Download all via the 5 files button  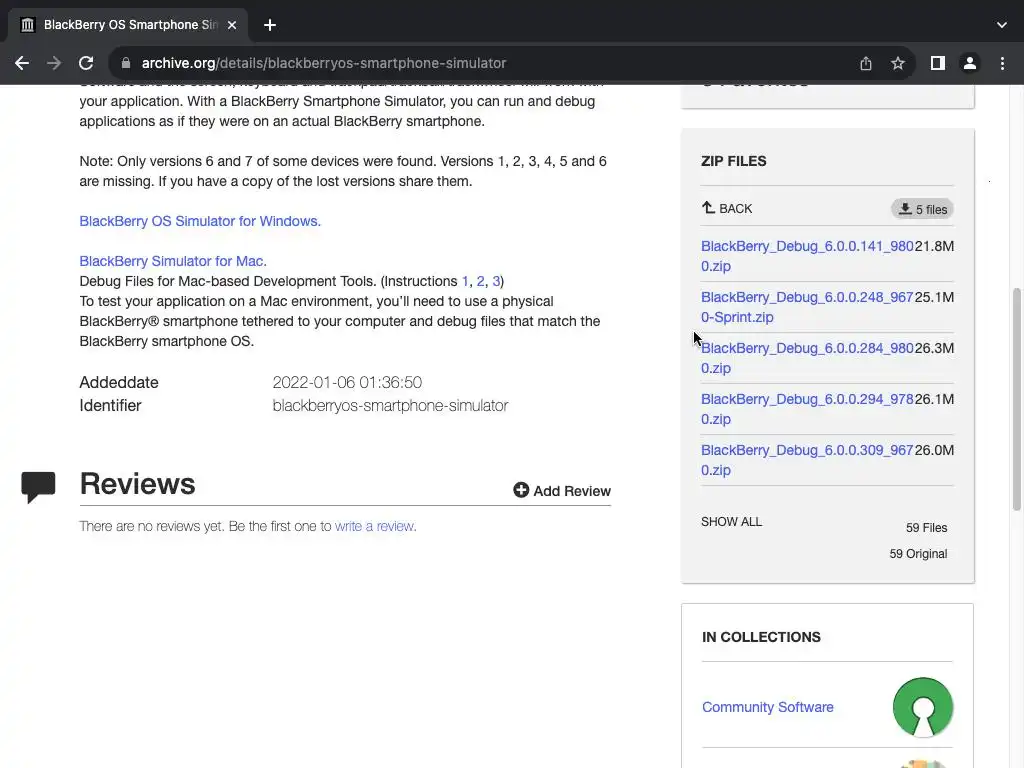(922, 209)
